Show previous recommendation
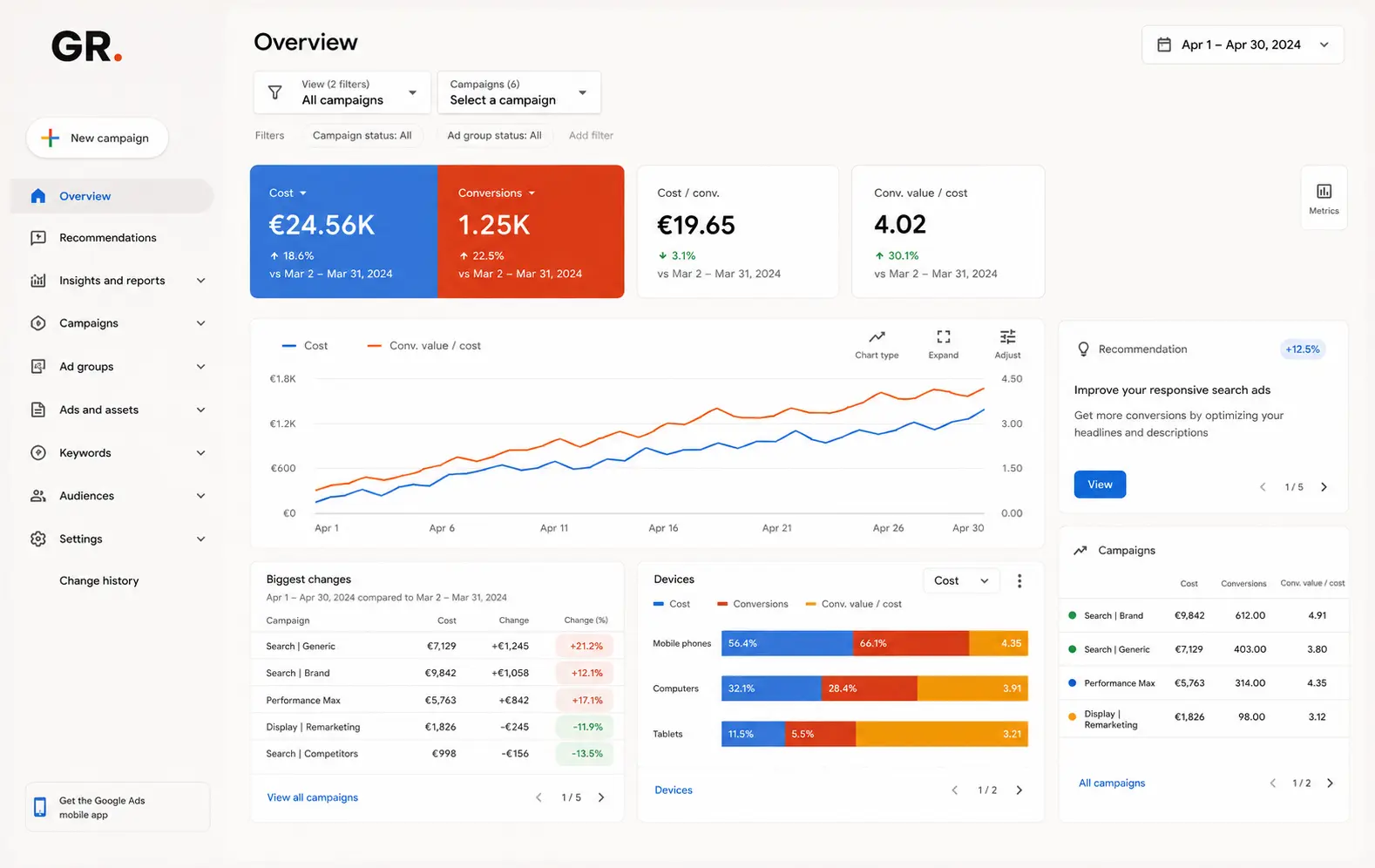Screen dimensions: 1375x868 [x=1263, y=487]
